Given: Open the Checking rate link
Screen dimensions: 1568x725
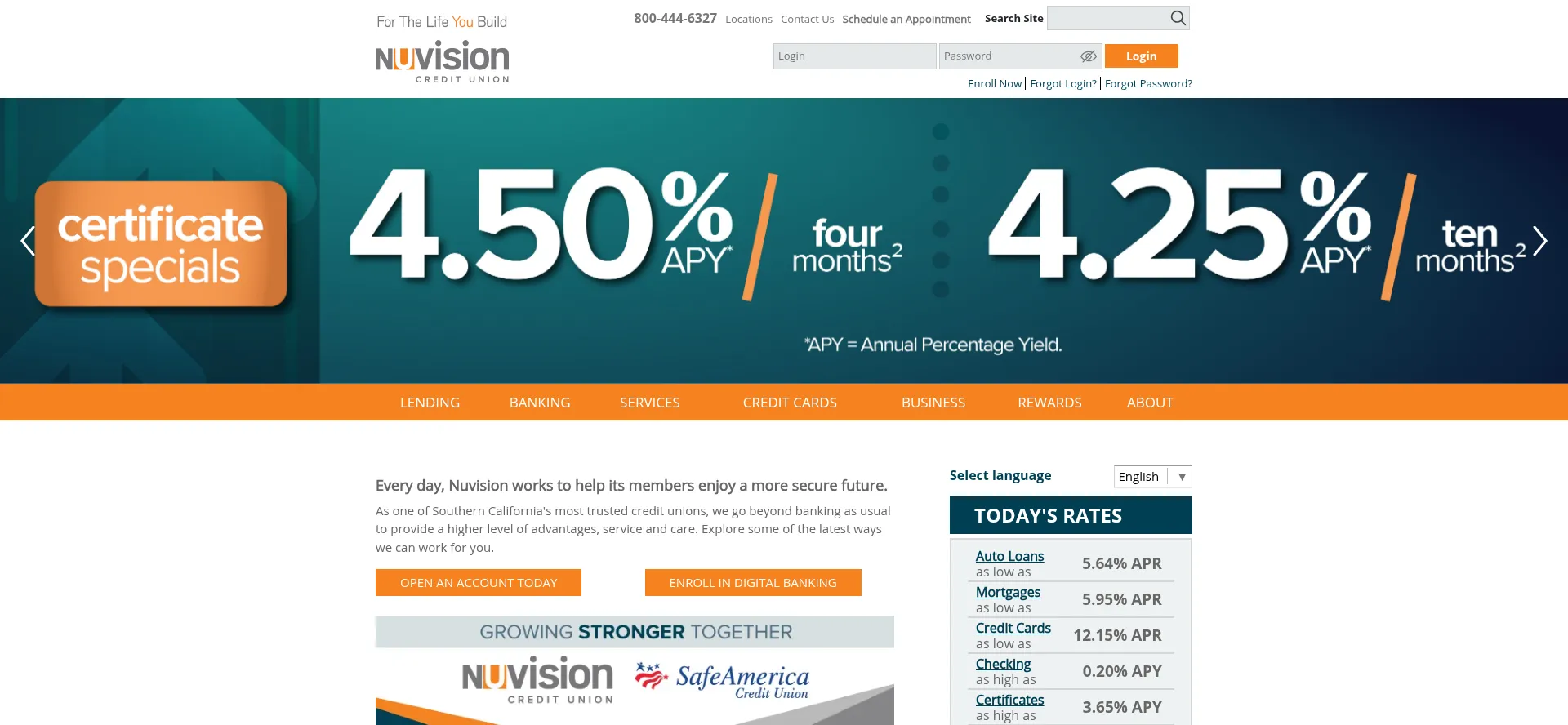Looking at the screenshot, I should point(1003,664).
